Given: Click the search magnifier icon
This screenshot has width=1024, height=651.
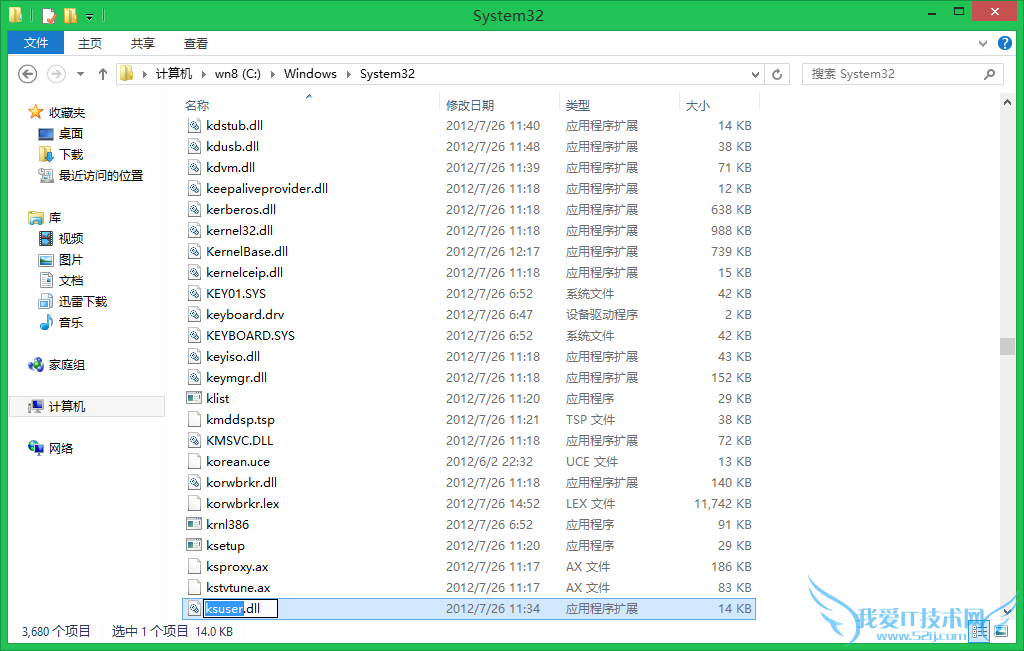Looking at the screenshot, I should point(989,74).
